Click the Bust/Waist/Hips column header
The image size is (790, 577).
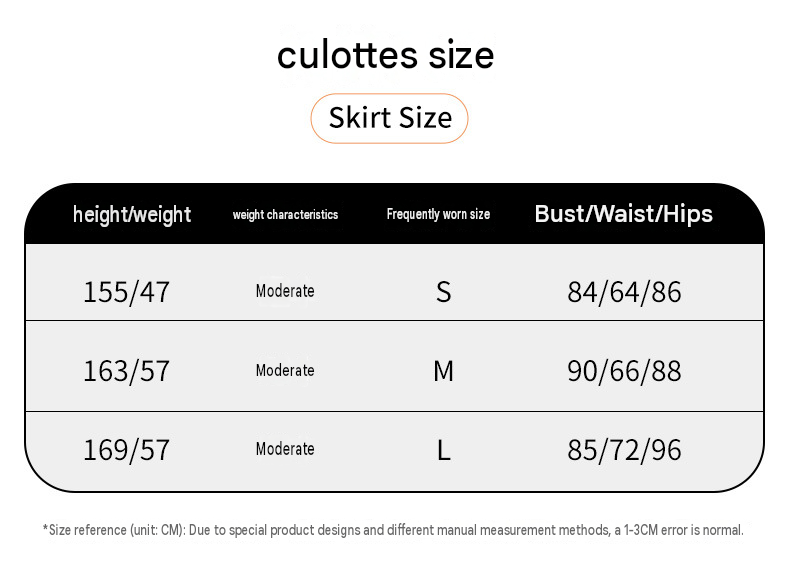coord(624,214)
